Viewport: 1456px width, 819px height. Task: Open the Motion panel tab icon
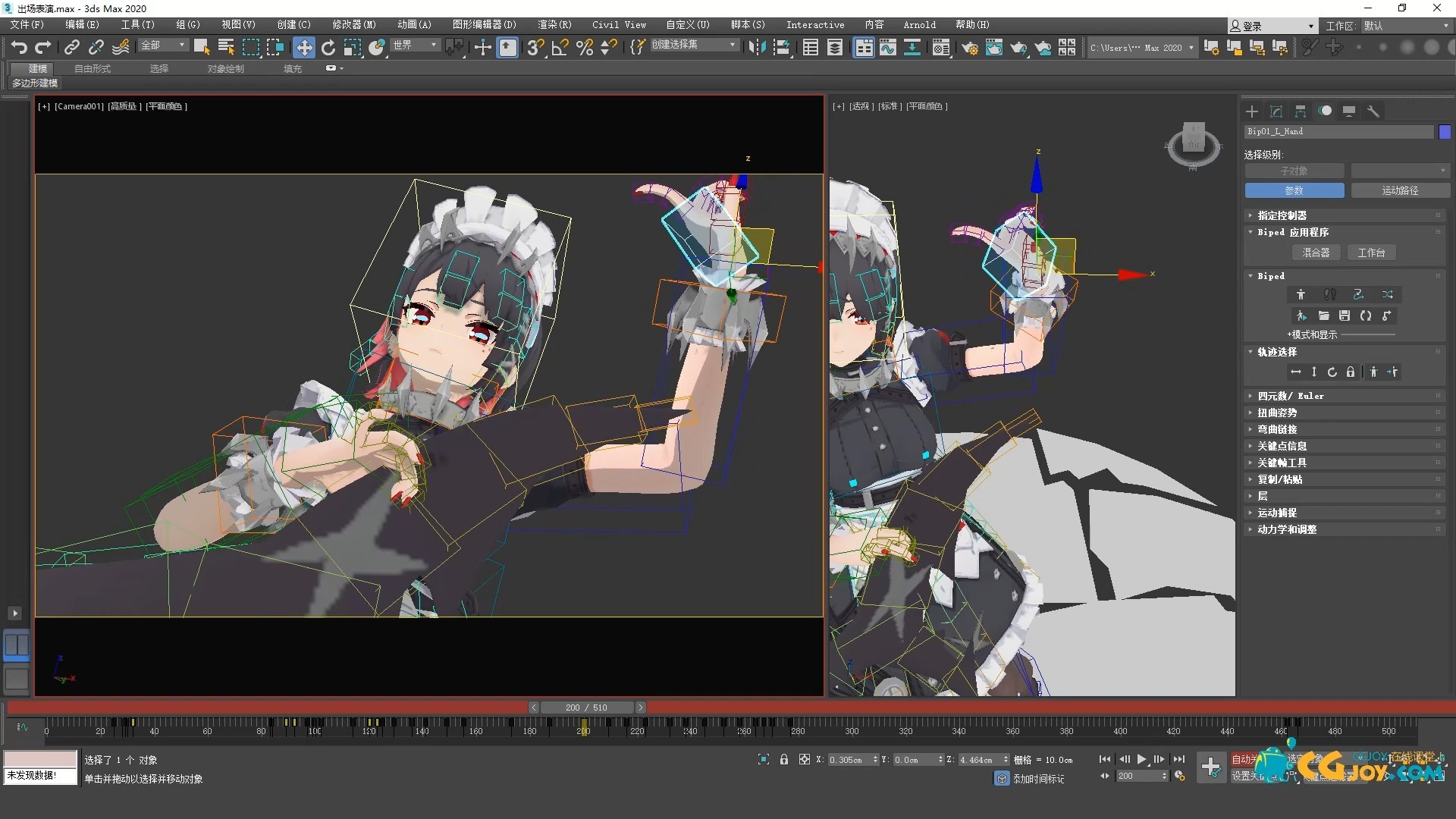click(x=1325, y=111)
